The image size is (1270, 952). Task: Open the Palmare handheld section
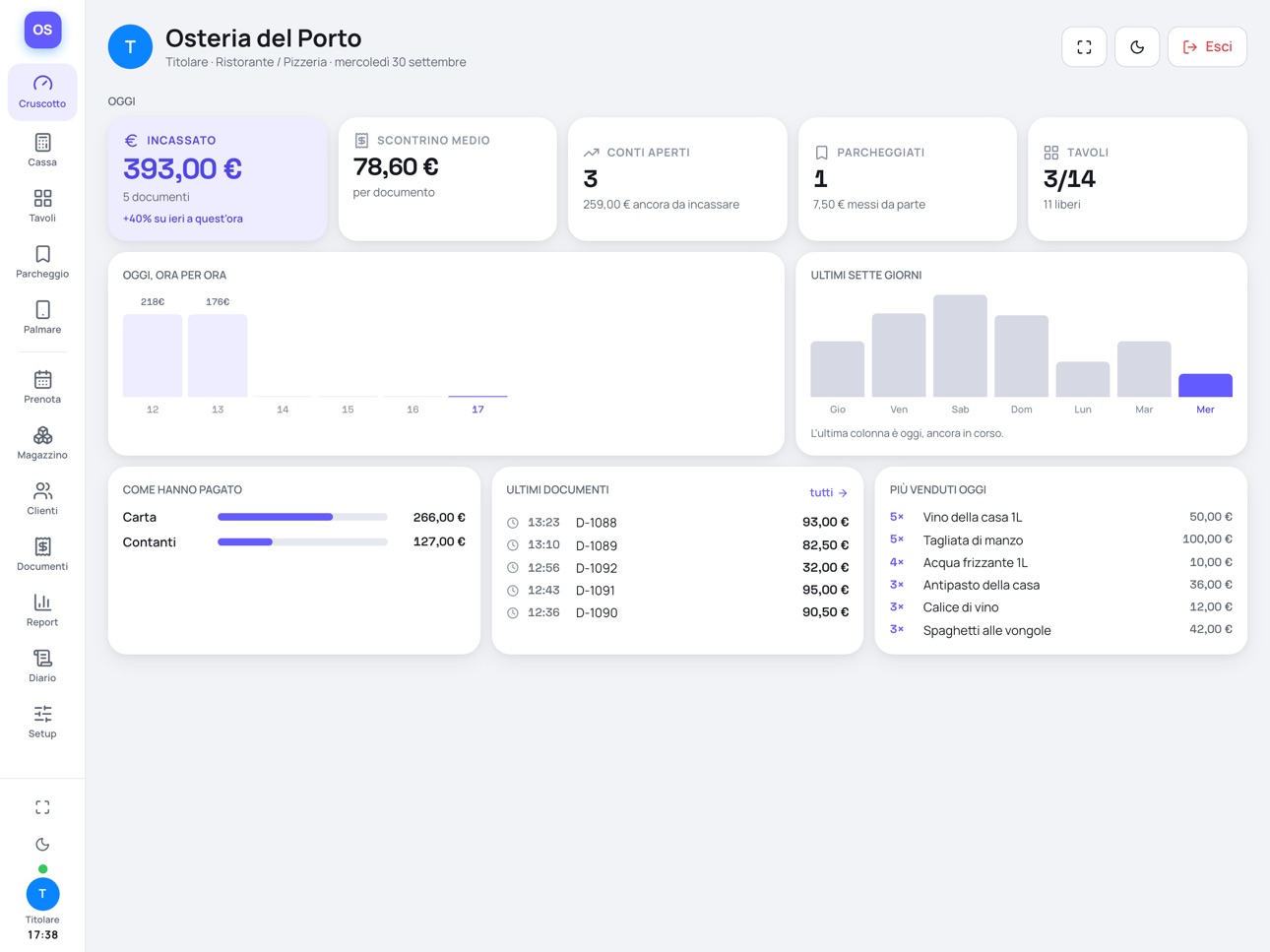(x=42, y=317)
